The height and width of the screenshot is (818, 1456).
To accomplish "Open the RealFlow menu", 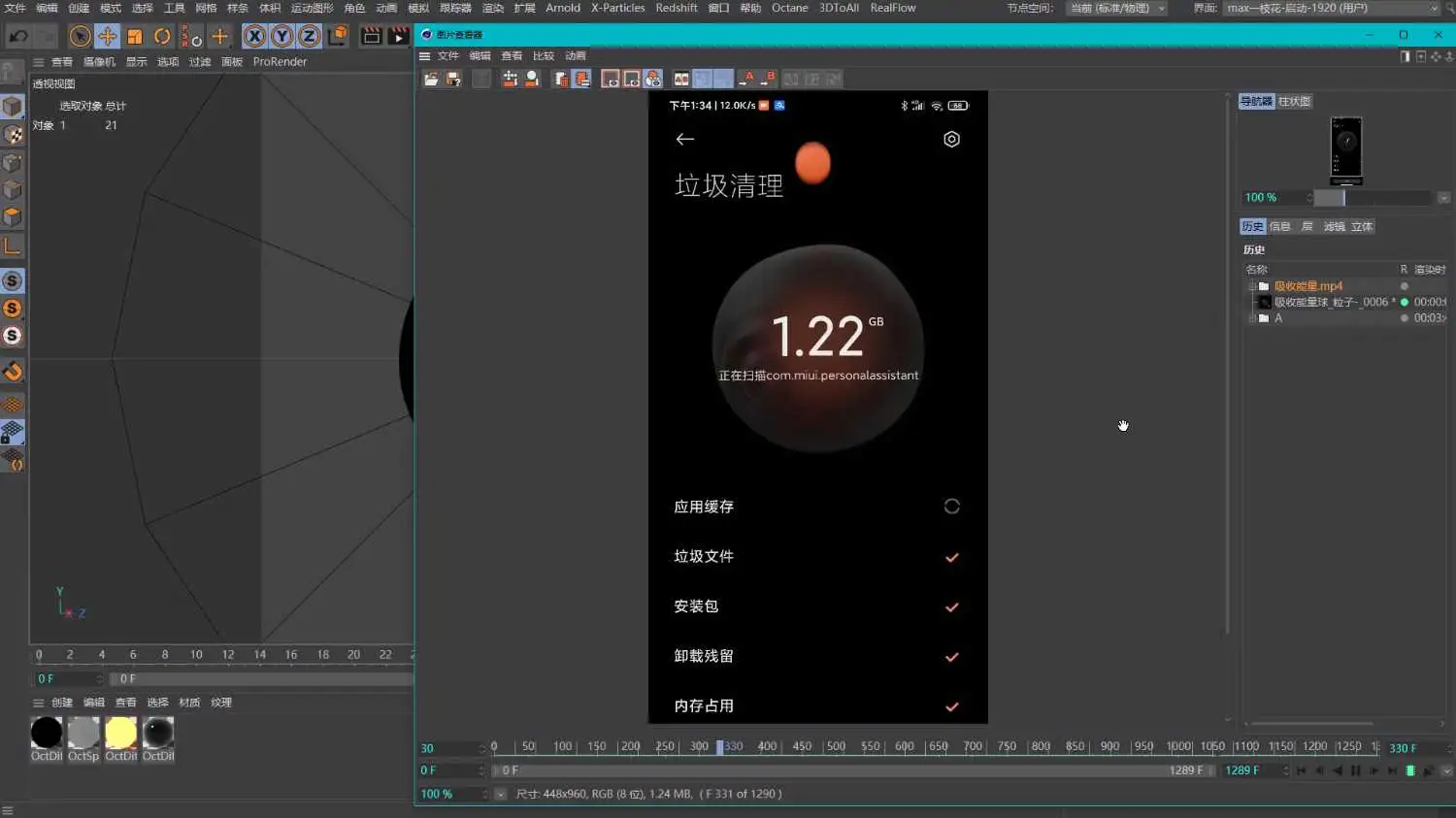I will tap(893, 8).
